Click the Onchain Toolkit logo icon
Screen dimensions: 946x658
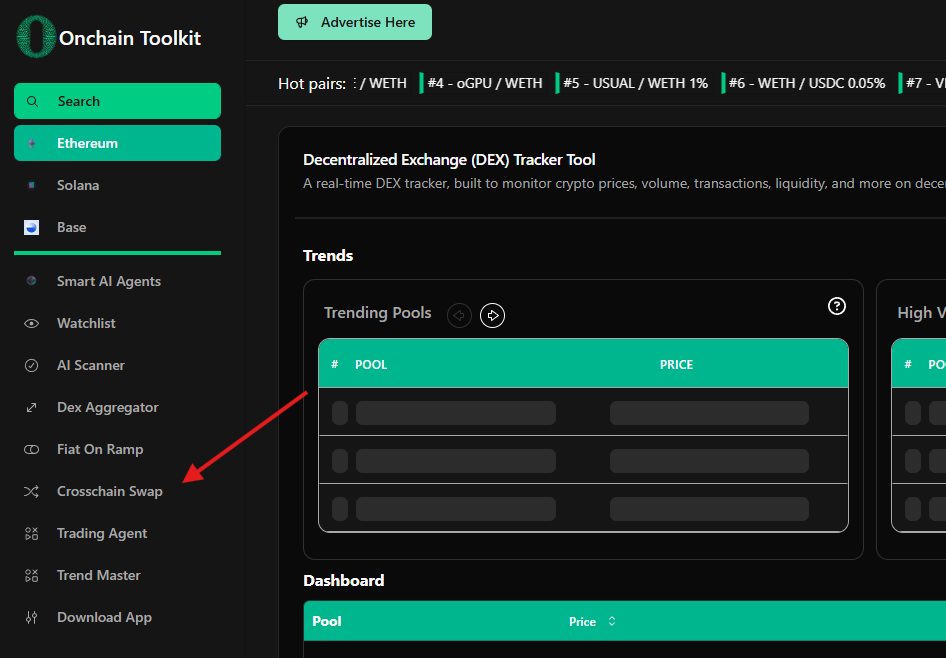tap(35, 37)
